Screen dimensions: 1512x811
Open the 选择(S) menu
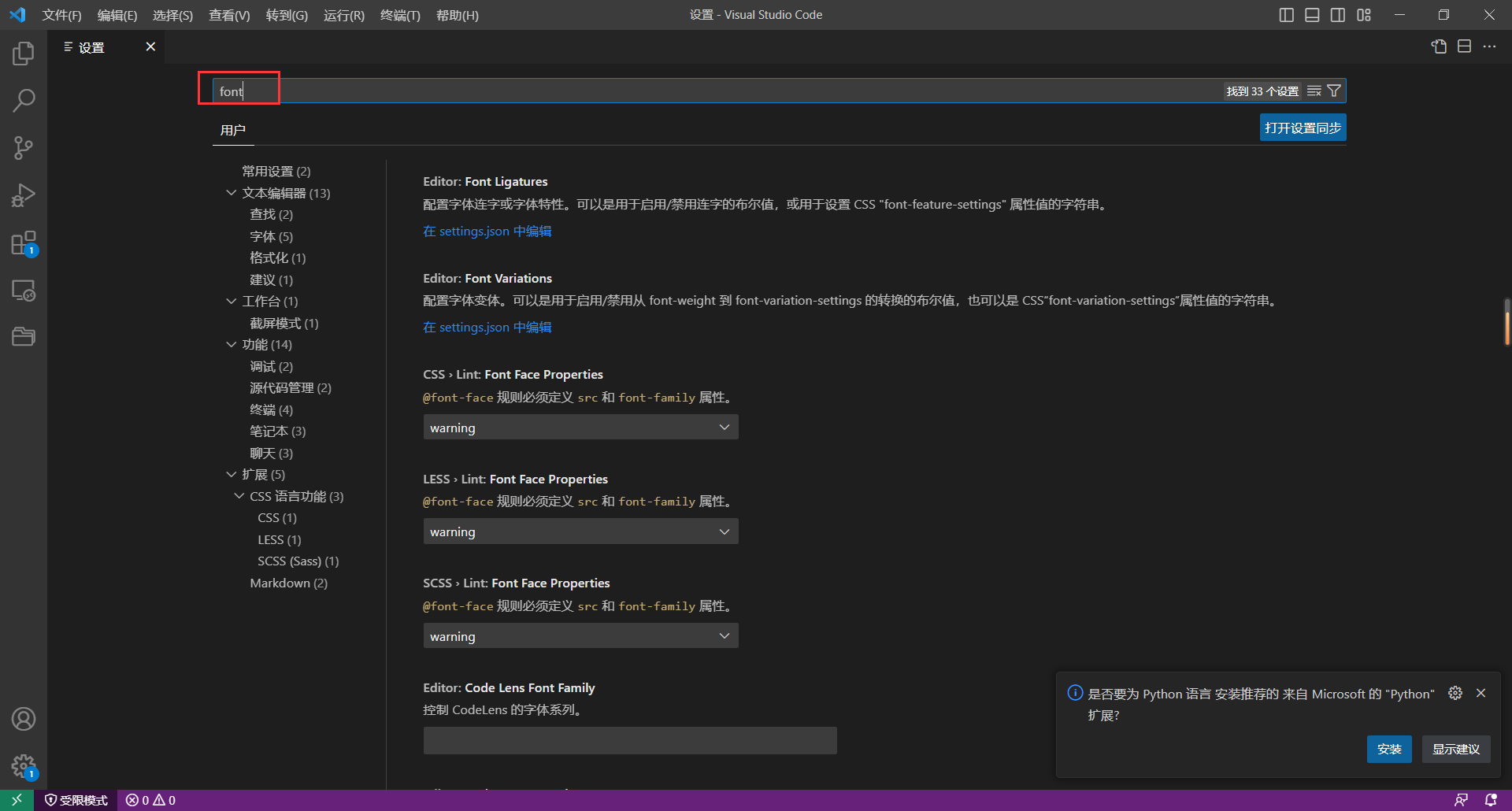pos(172,15)
